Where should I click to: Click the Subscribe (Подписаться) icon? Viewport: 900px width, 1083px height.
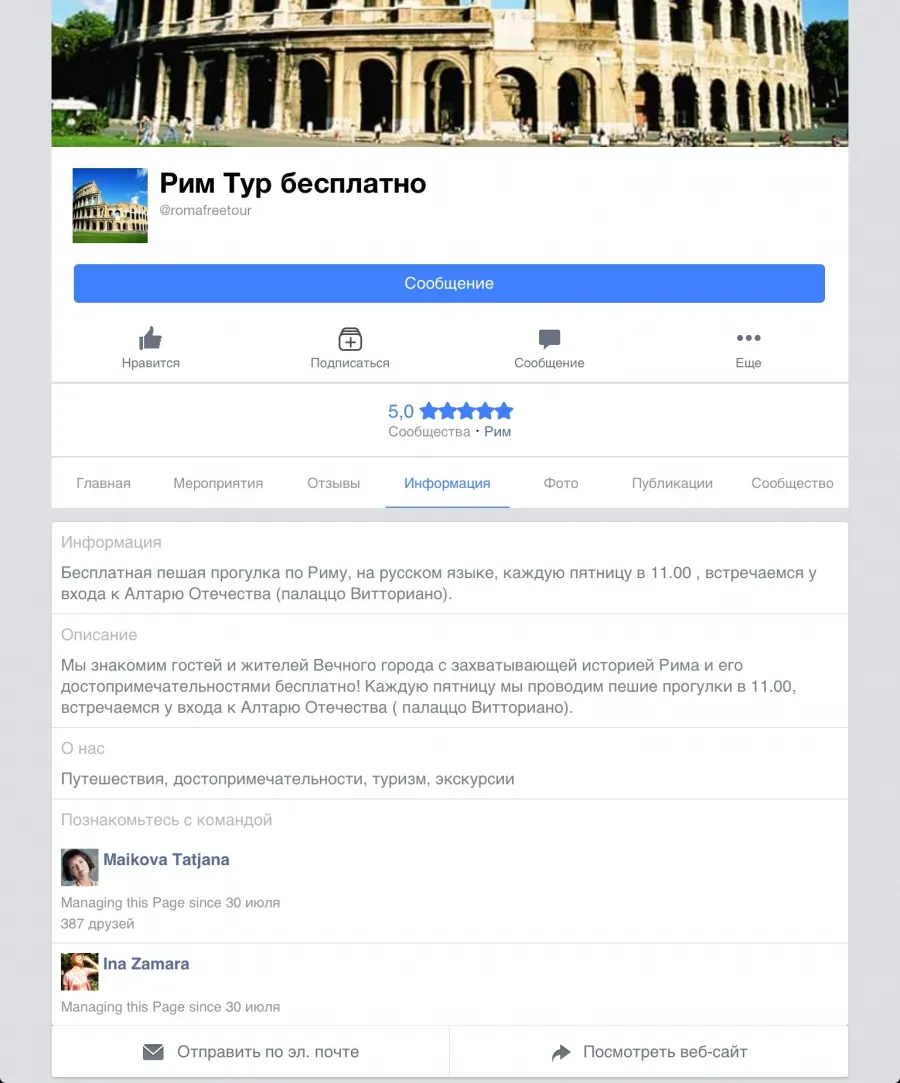(350, 338)
